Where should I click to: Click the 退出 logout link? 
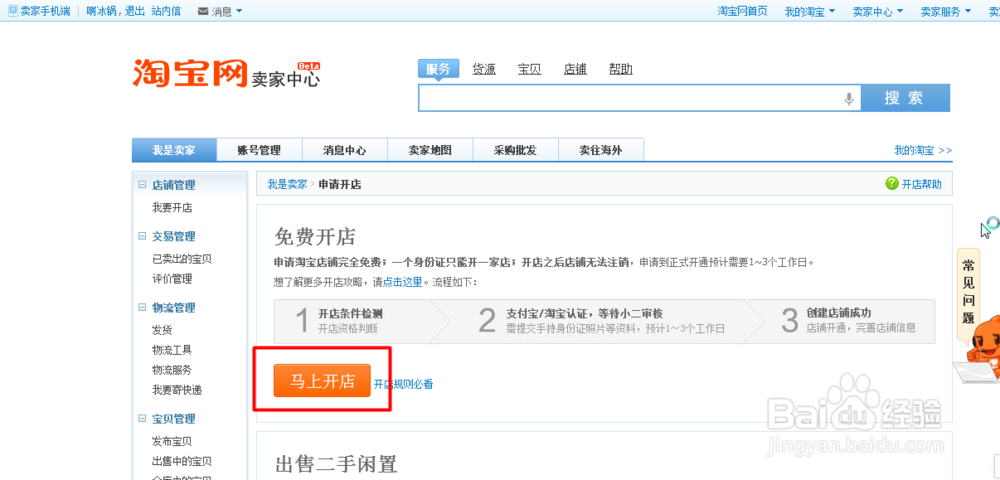(x=135, y=11)
